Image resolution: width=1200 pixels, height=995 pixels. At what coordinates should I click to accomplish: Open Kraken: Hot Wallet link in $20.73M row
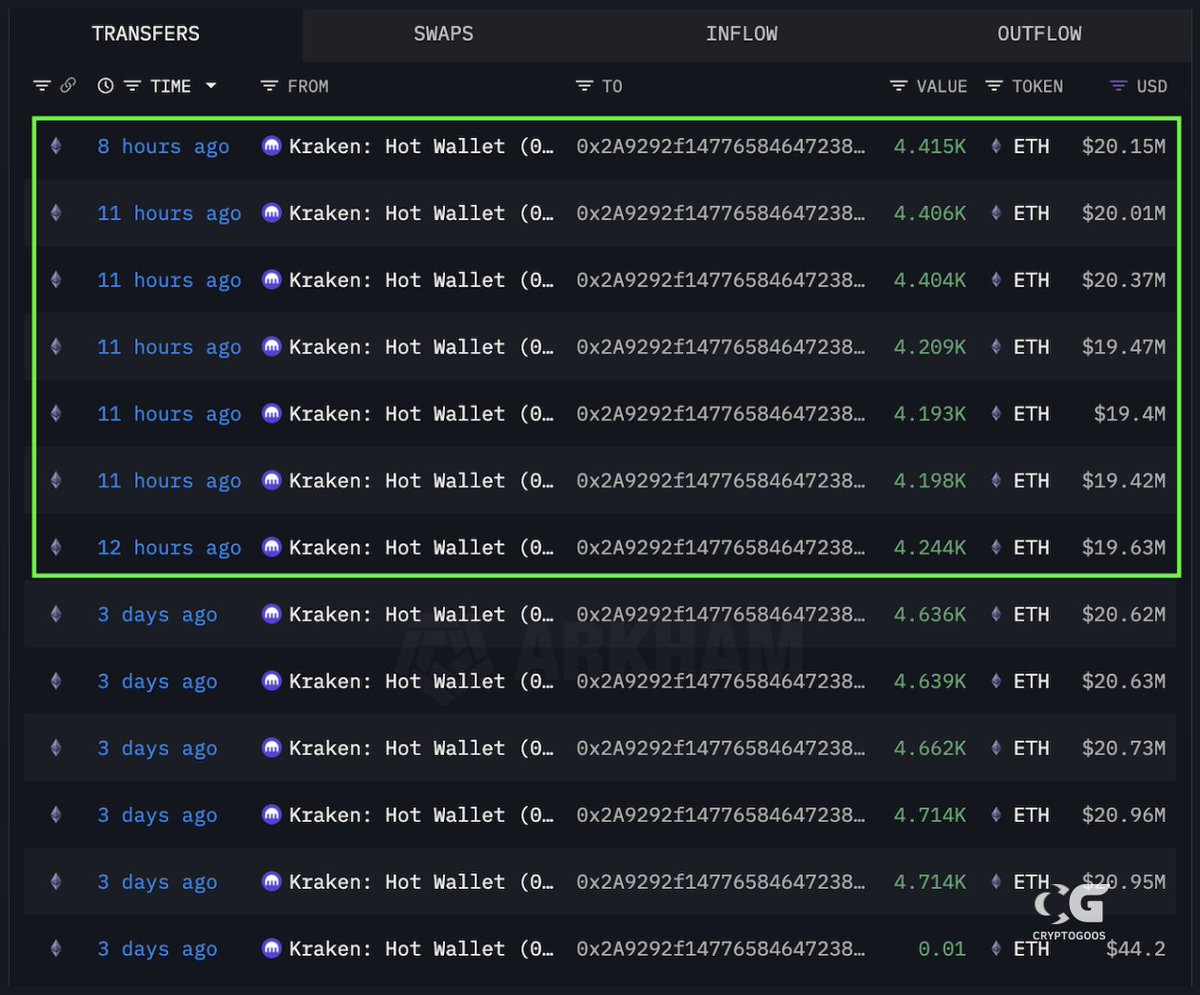pyautogui.click(x=421, y=748)
